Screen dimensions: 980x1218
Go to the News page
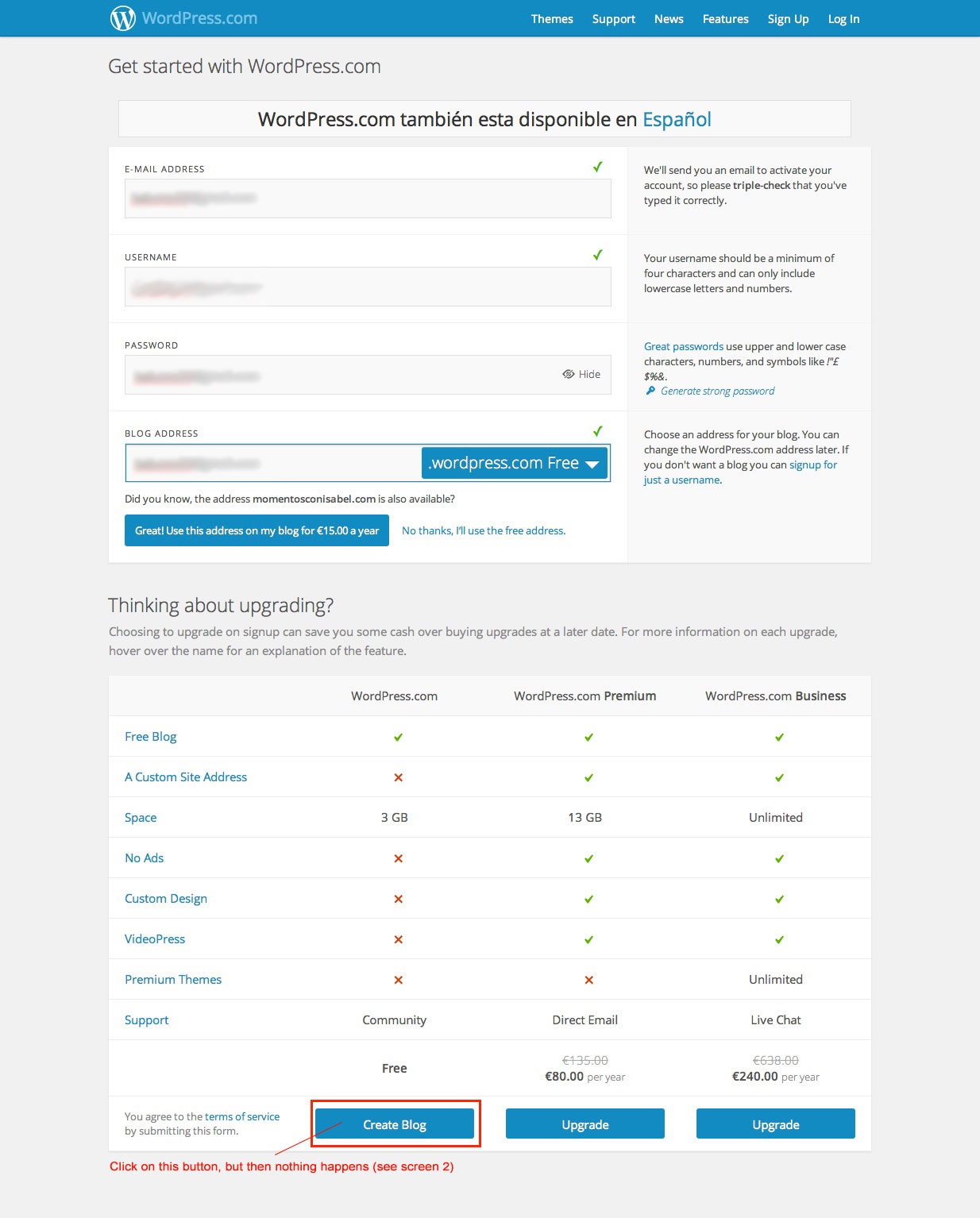669,19
